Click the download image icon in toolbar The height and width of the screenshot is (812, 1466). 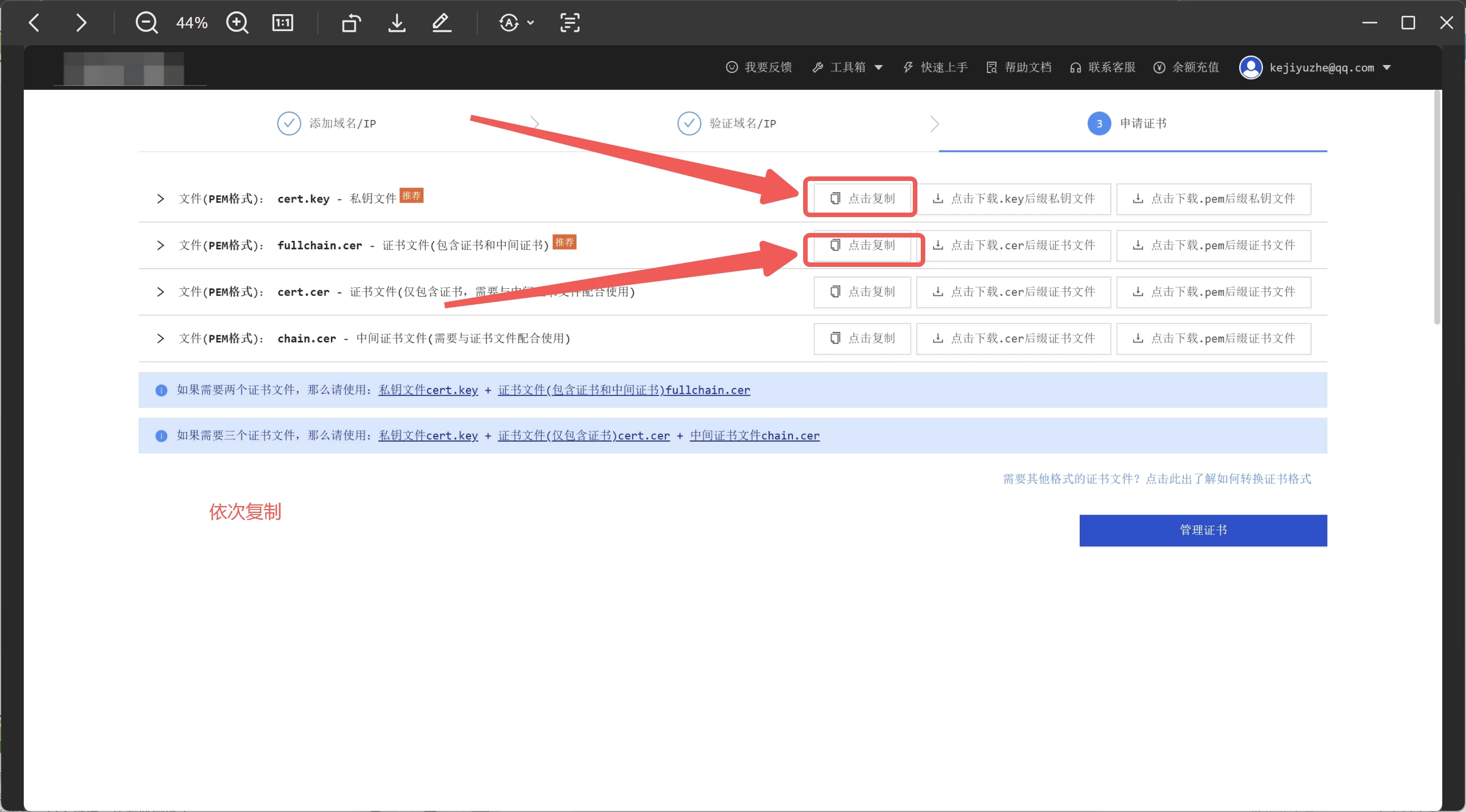[x=396, y=23]
